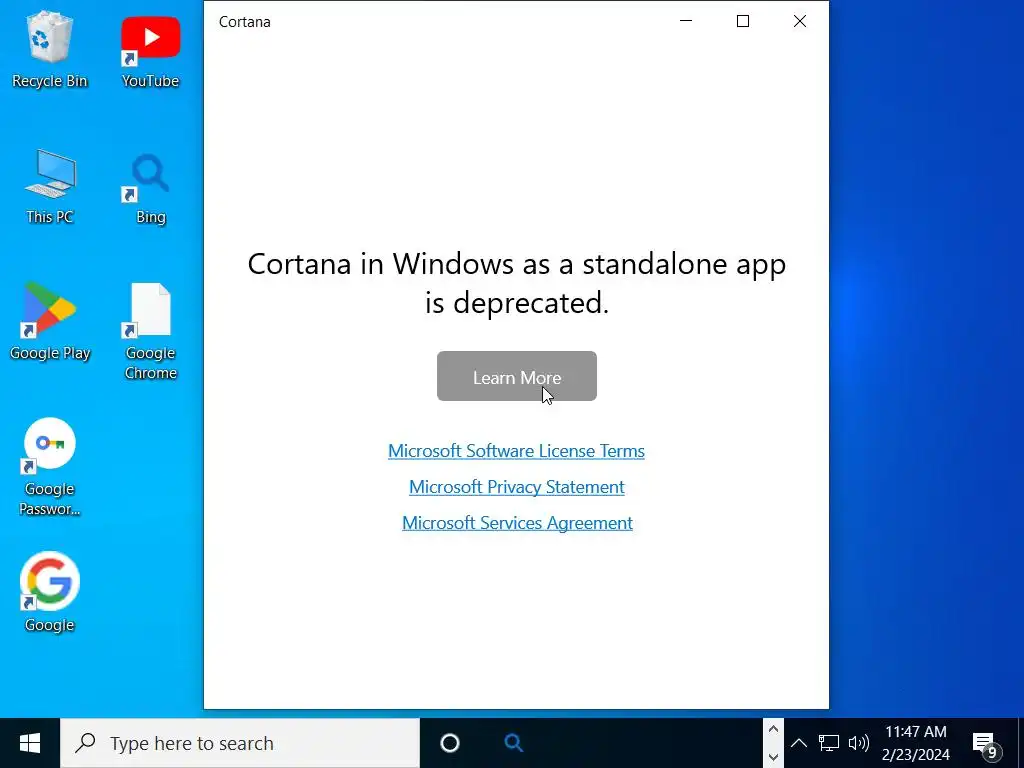Click the taskbar overflow up arrow
This screenshot has height=768, width=1024.
tap(773, 729)
